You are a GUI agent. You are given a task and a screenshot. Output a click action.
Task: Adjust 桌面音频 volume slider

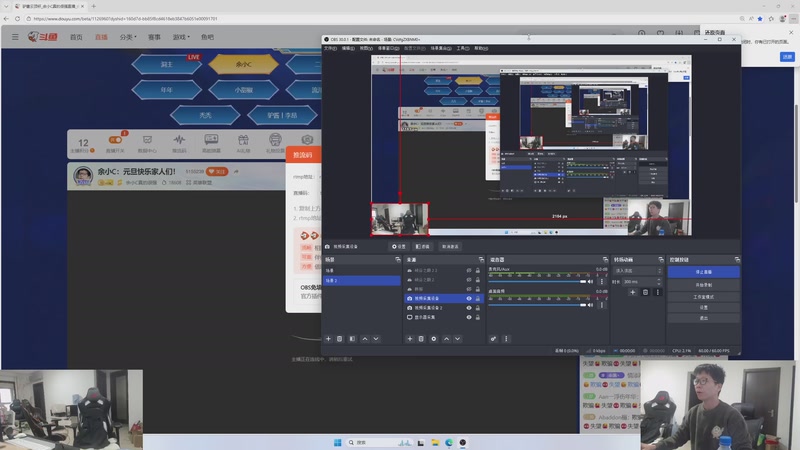(x=537, y=305)
